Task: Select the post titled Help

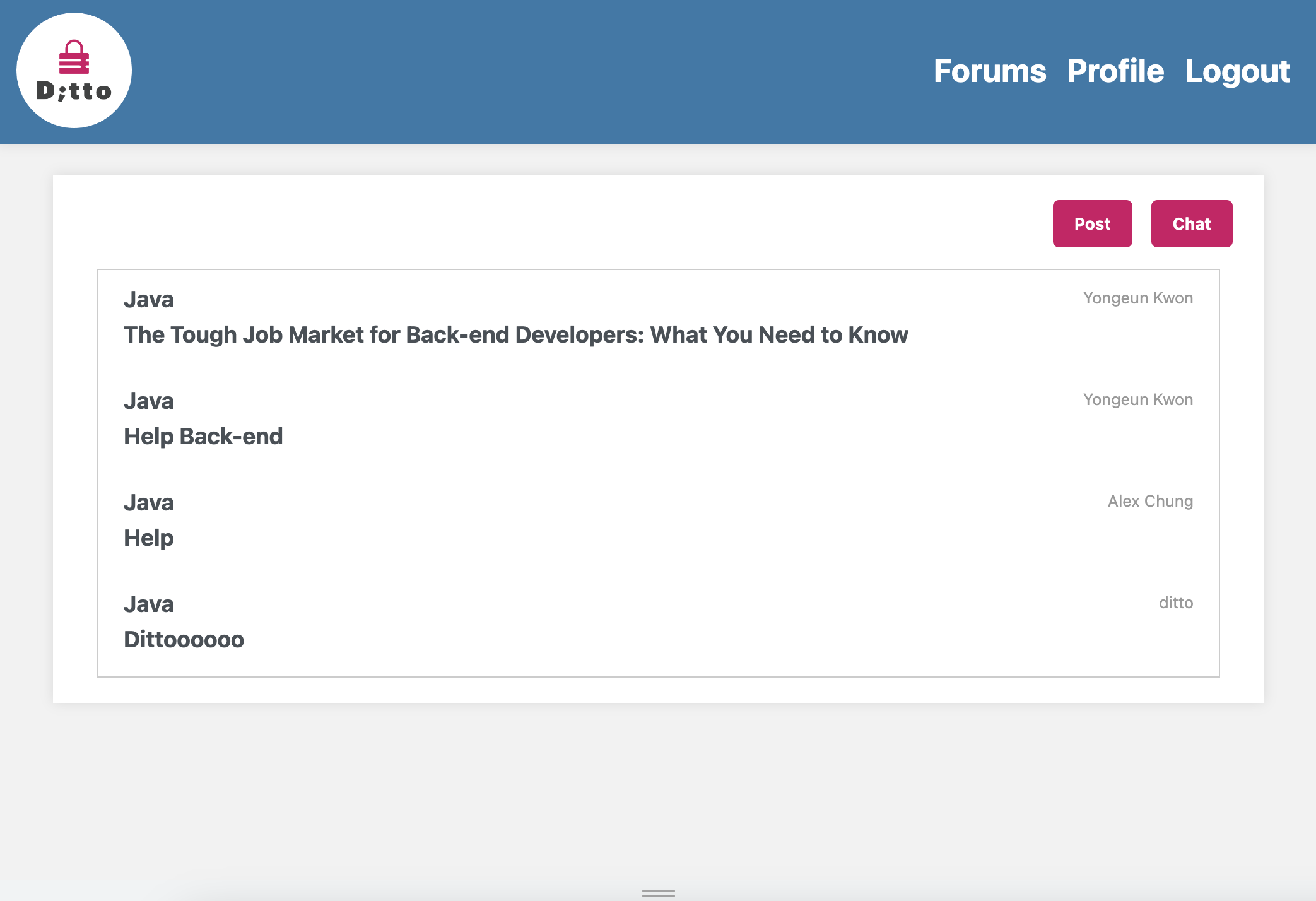Action: [148, 538]
